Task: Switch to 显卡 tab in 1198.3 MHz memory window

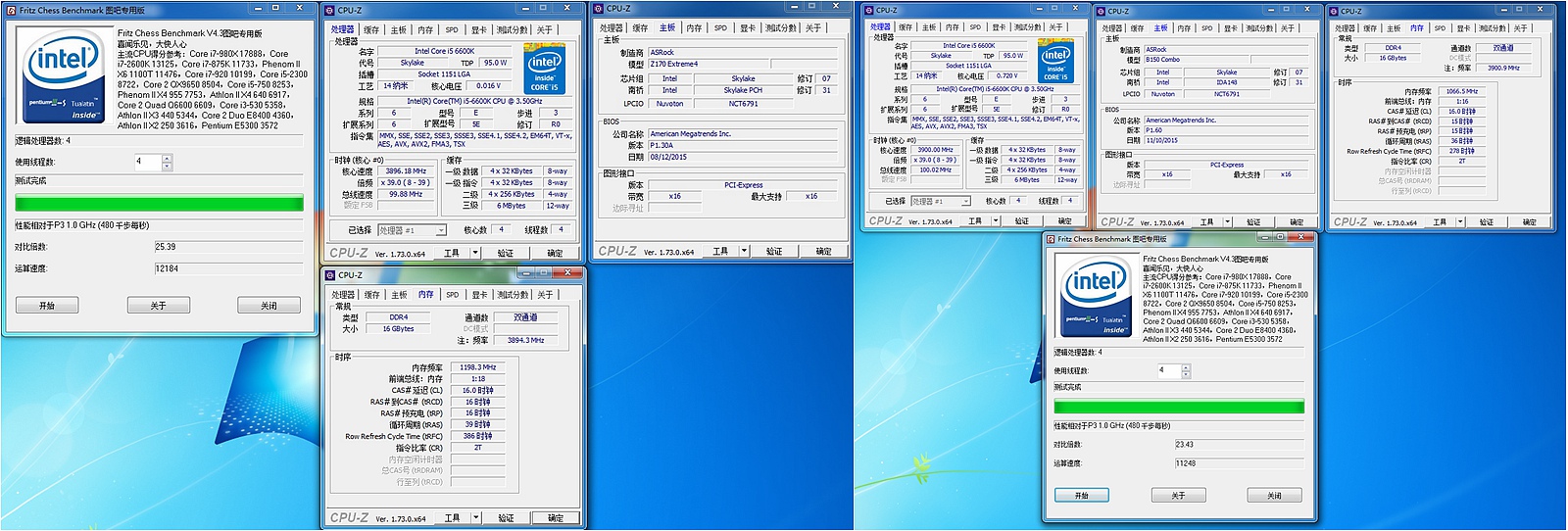Action: click(x=479, y=295)
